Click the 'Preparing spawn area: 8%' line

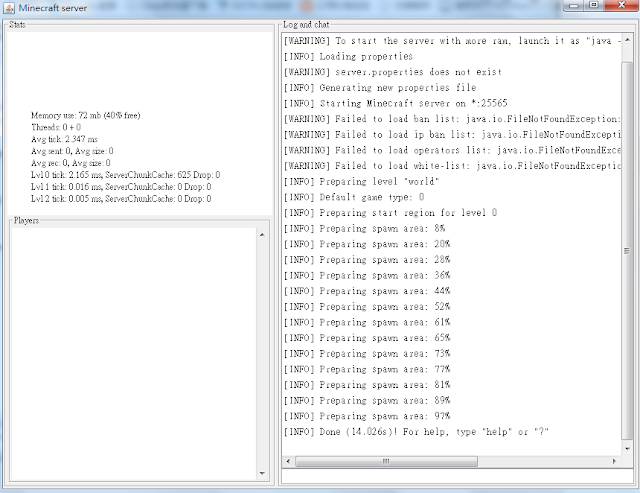pyautogui.click(x=364, y=229)
